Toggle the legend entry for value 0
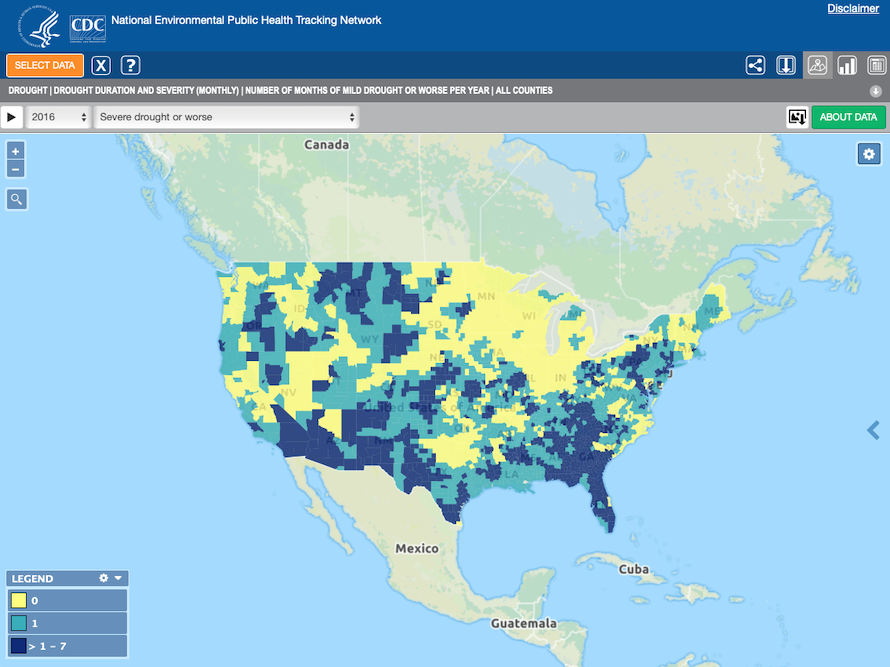890x667 pixels. pyautogui.click(x=67, y=599)
